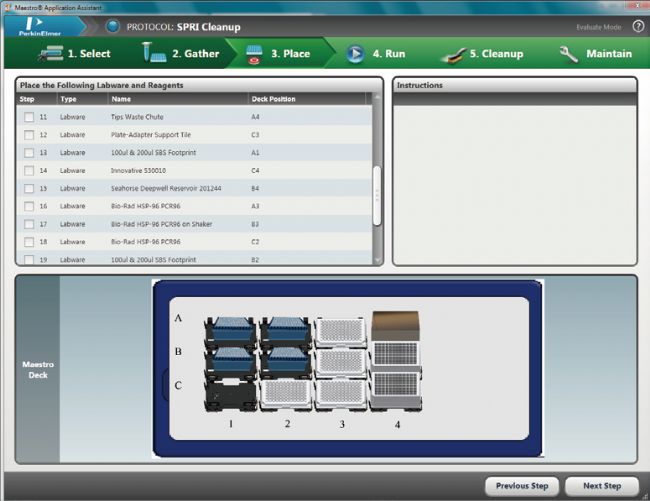Select black adapter at deck position C1
650x501 pixels.
pyautogui.click(x=230, y=395)
